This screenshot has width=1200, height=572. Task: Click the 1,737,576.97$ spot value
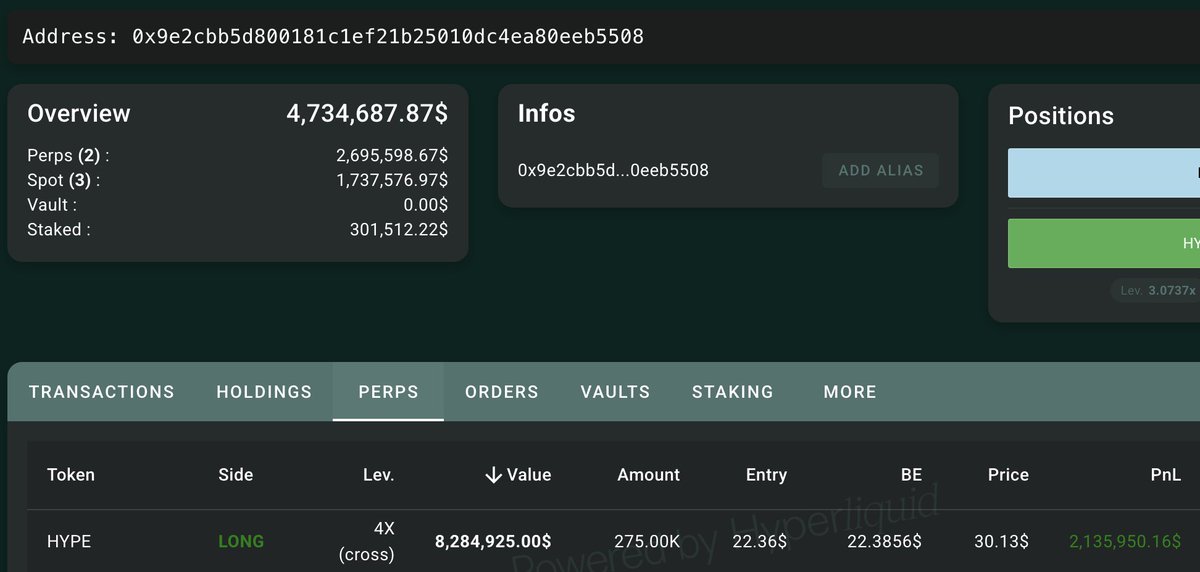393,181
